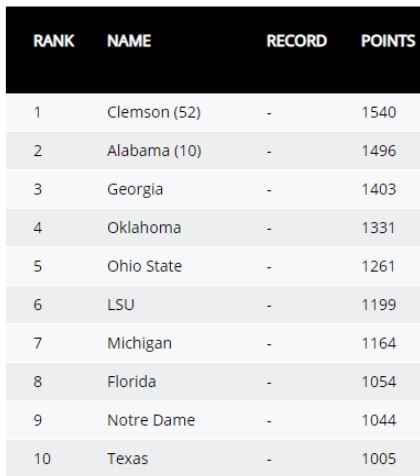Select Michigan in the table
The width and height of the screenshot is (420, 476).
139,343
